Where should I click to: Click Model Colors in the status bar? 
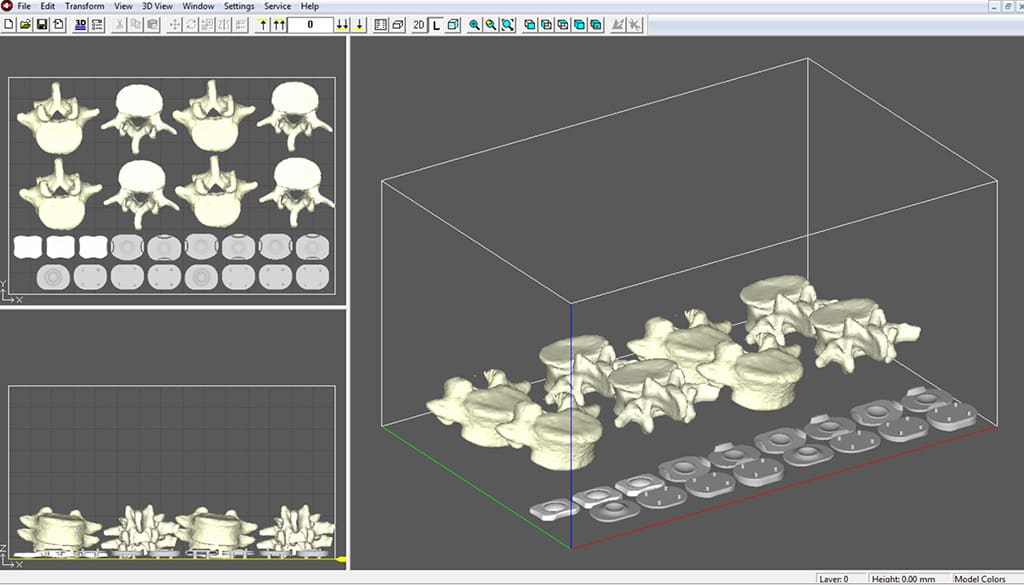click(979, 579)
